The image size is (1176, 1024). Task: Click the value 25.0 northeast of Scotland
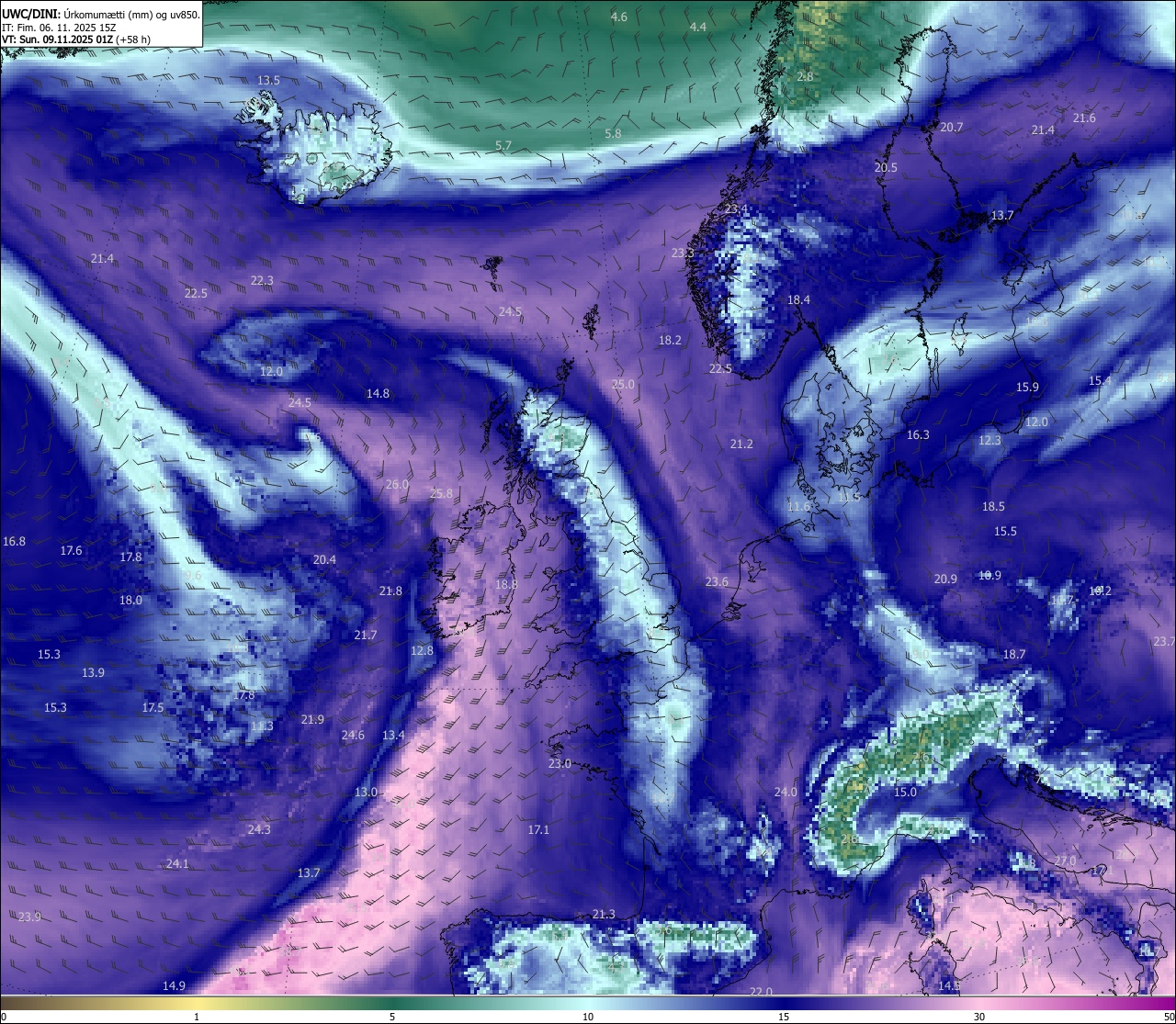623,385
